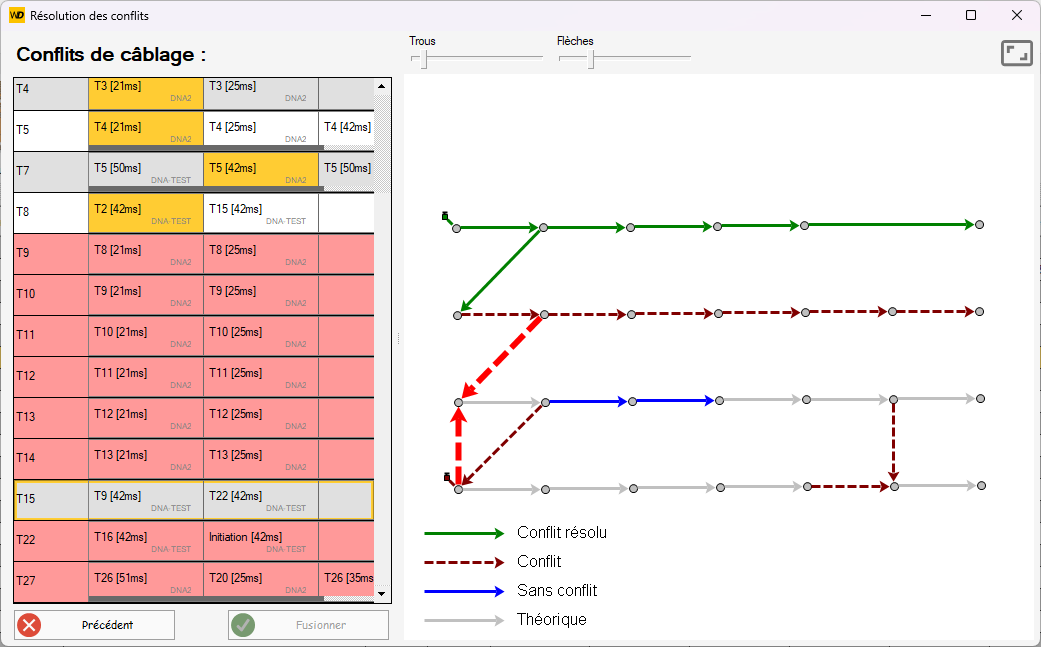Click the detonator icon at bottom-left of diagram

coord(446,478)
